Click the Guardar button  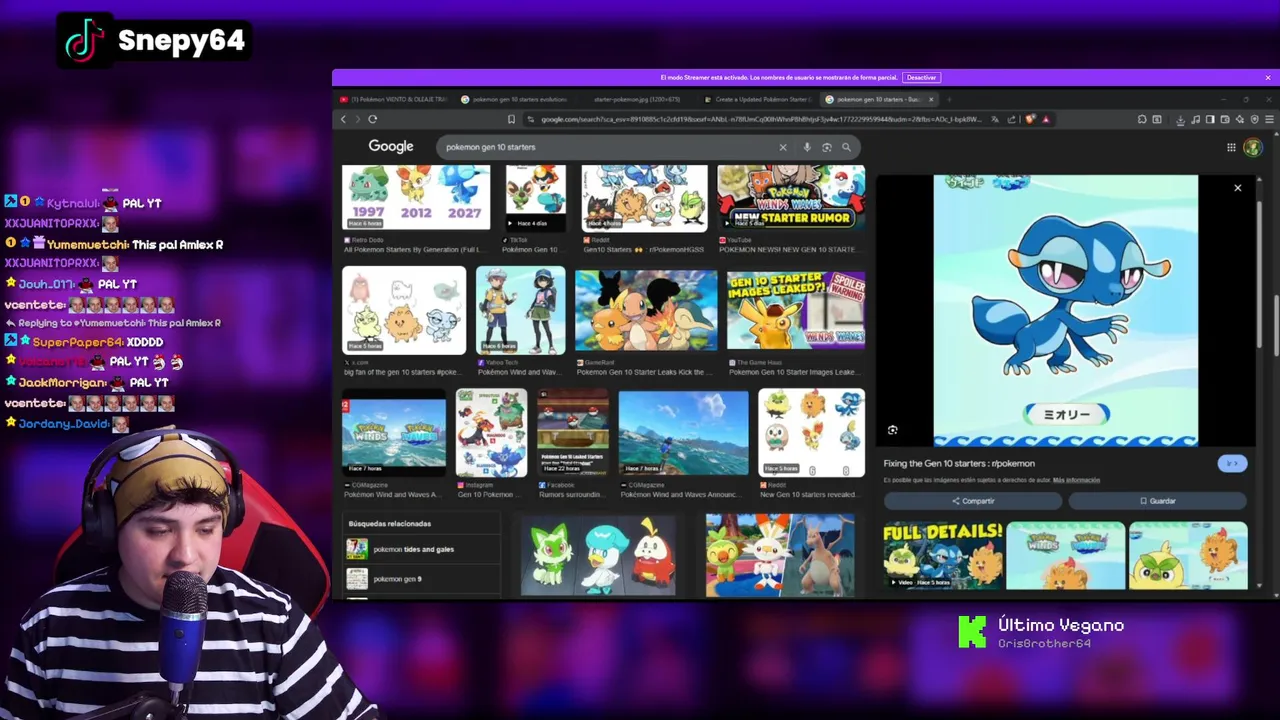pyautogui.click(x=1158, y=501)
